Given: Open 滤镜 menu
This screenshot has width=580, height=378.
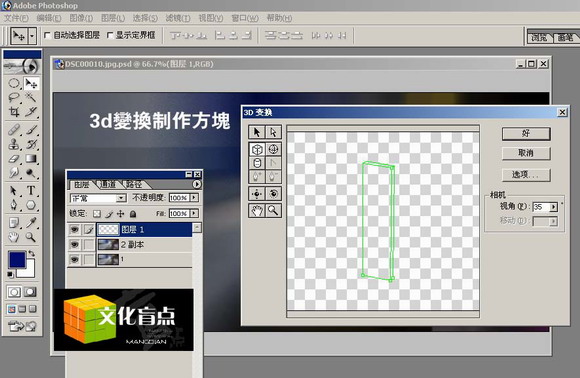Looking at the screenshot, I should (x=178, y=18).
